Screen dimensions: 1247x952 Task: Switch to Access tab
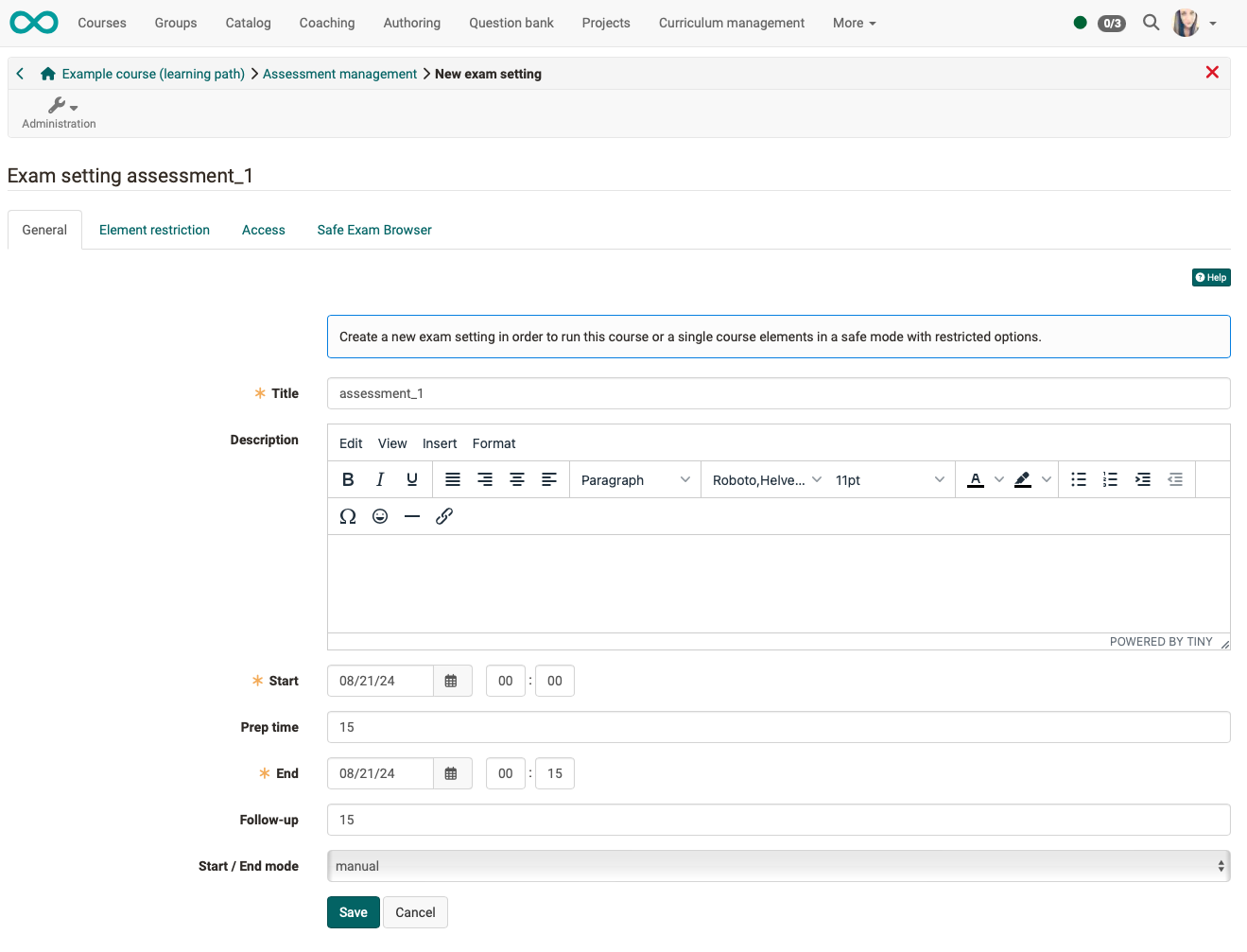(264, 230)
